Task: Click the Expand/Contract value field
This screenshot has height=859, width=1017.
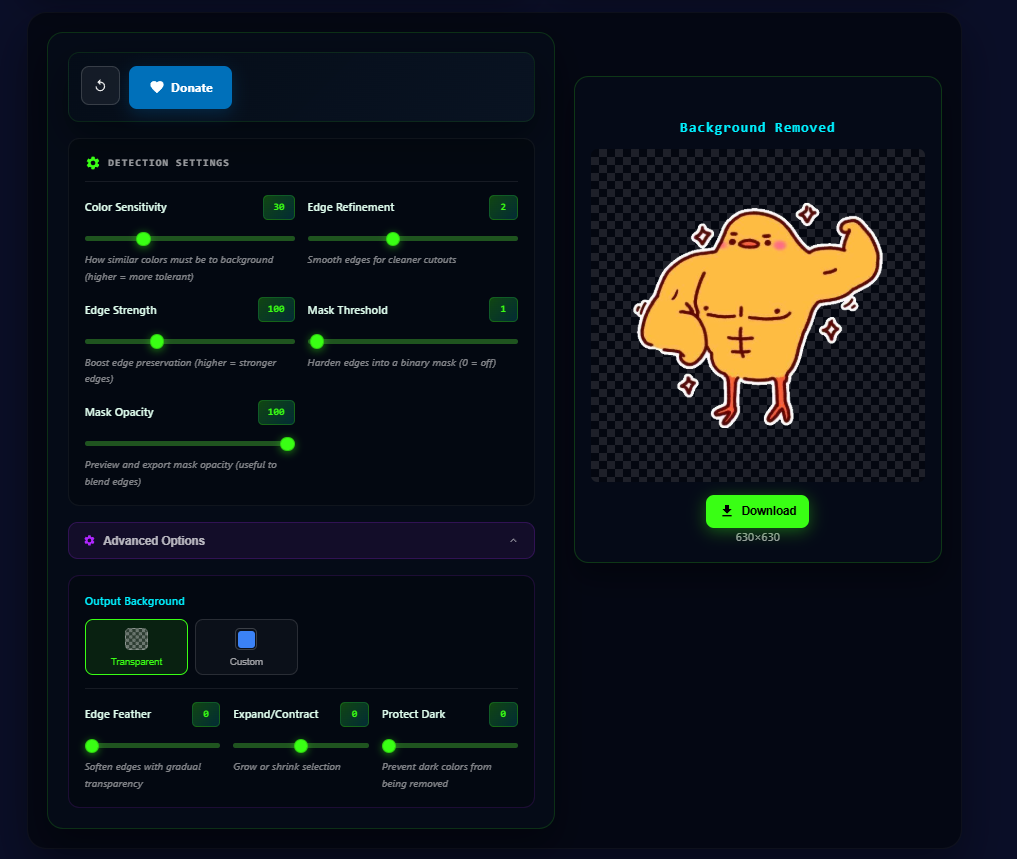Action: pos(354,714)
